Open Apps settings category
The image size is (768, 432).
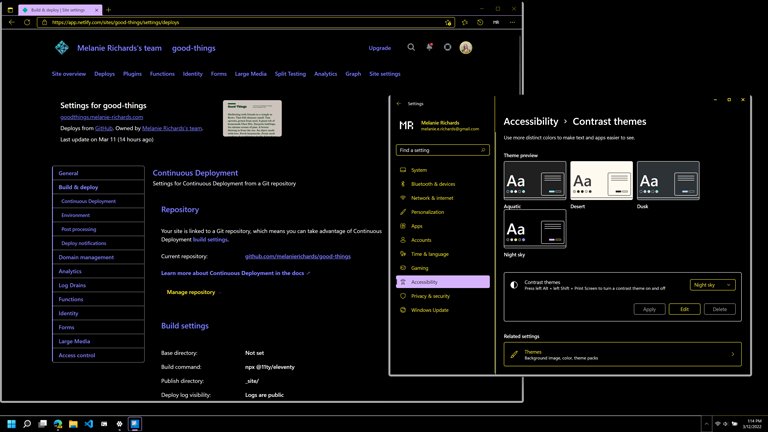[442, 226]
